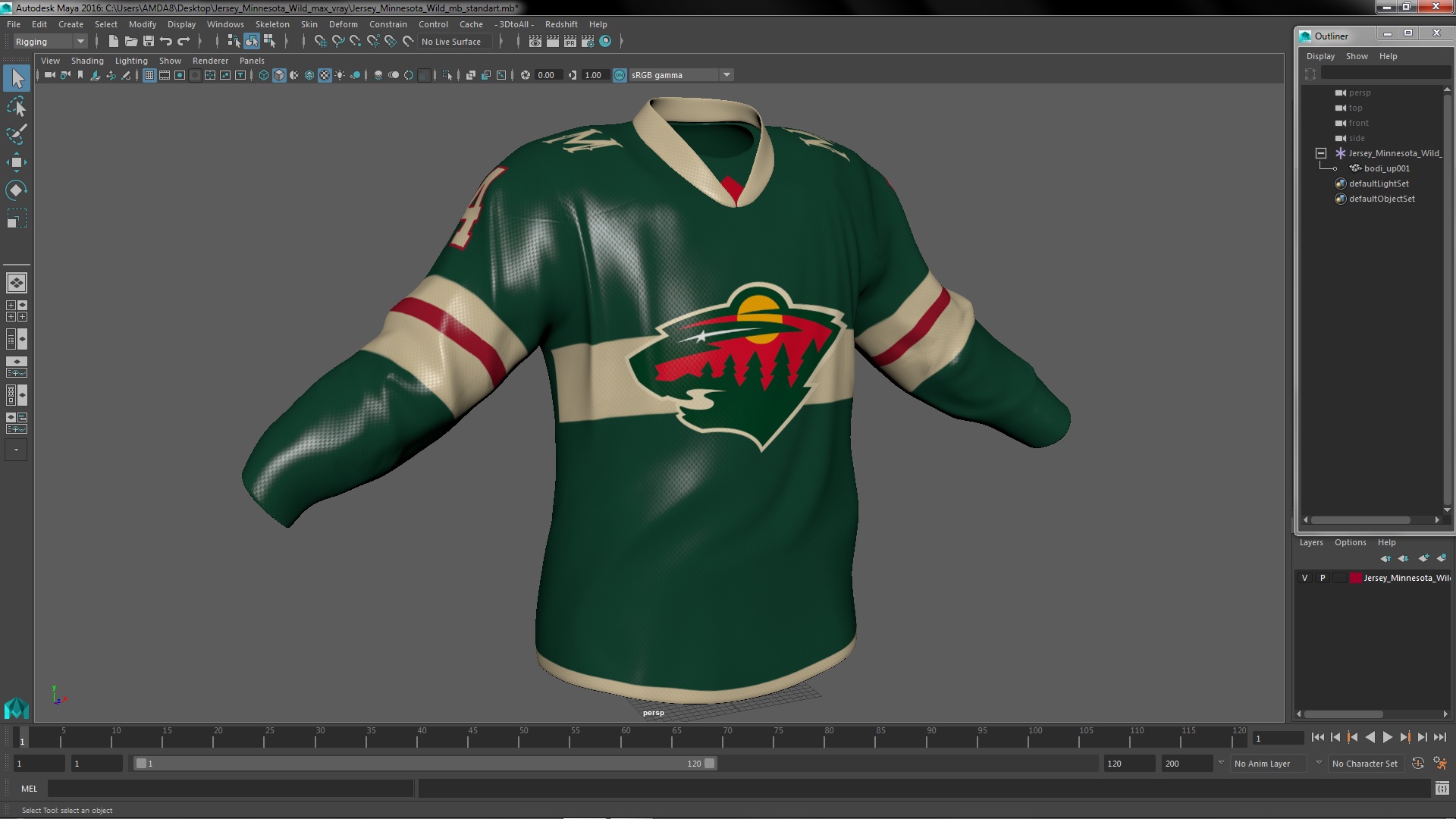Select by component type icon
The width and height of the screenshot is (1456, 819).
[x=269, y=42]
